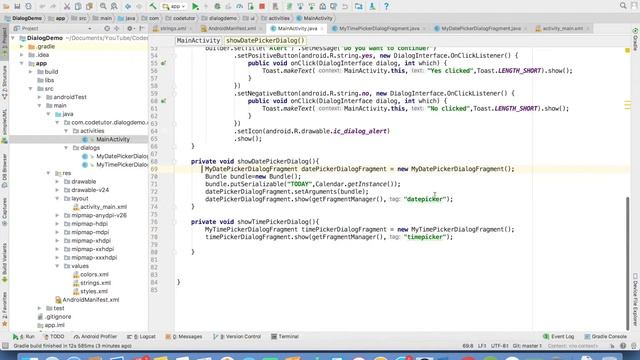Click the codetutor breadcrumb in navigation bar
Image resolution: width=640 pixels, height=360 pixels.
pos(180,18)
